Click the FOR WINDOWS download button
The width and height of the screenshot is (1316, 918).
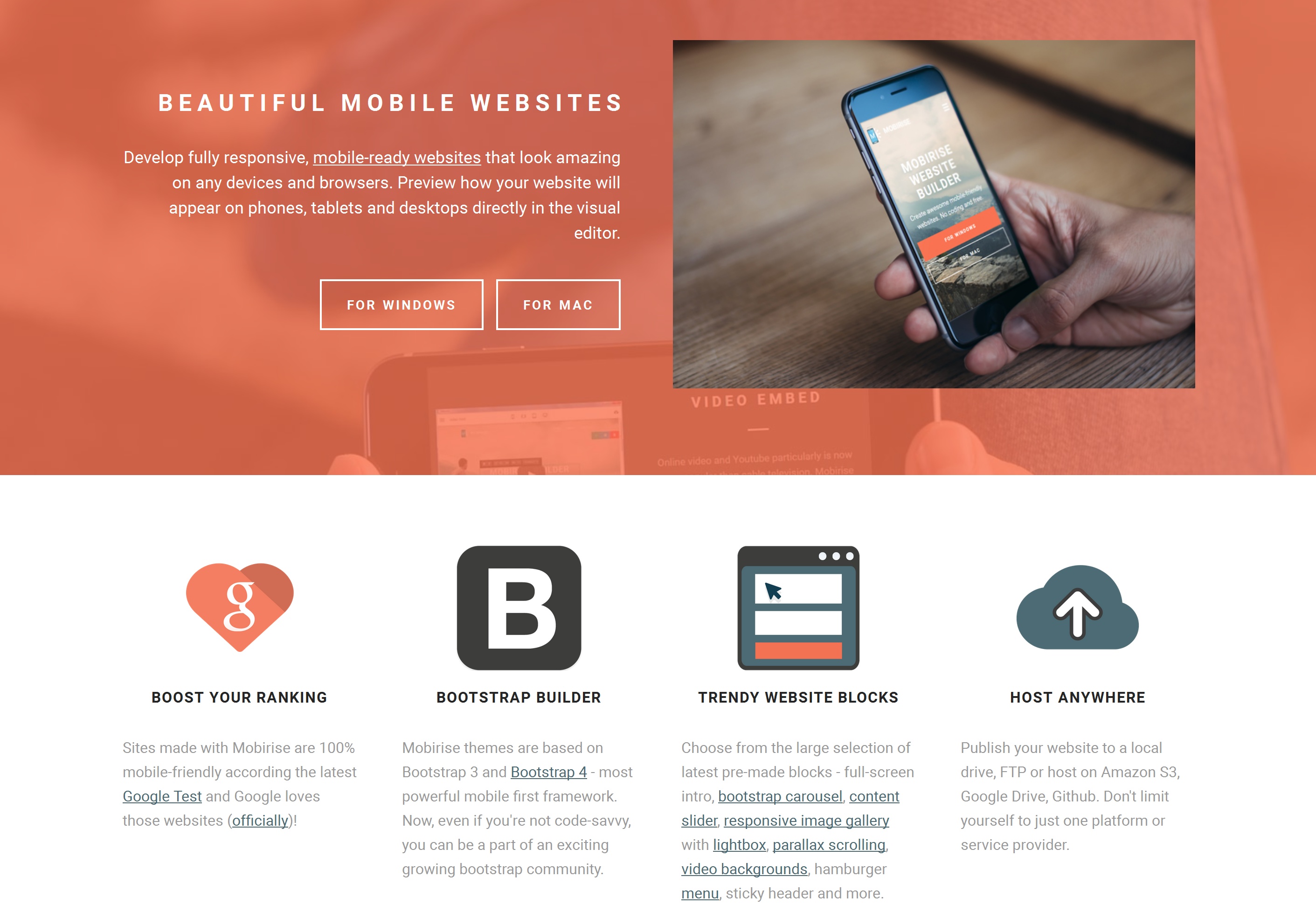click(x=401, y=304)
